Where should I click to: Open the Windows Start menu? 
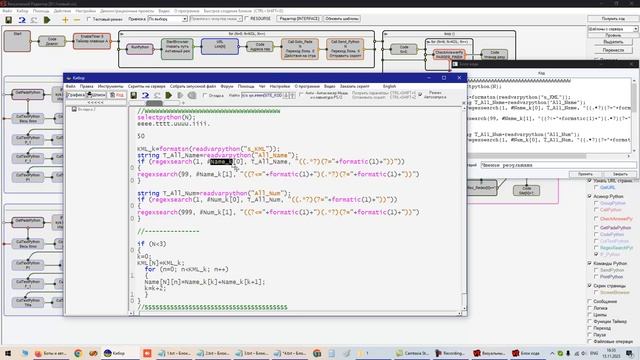tap(8, 353)
